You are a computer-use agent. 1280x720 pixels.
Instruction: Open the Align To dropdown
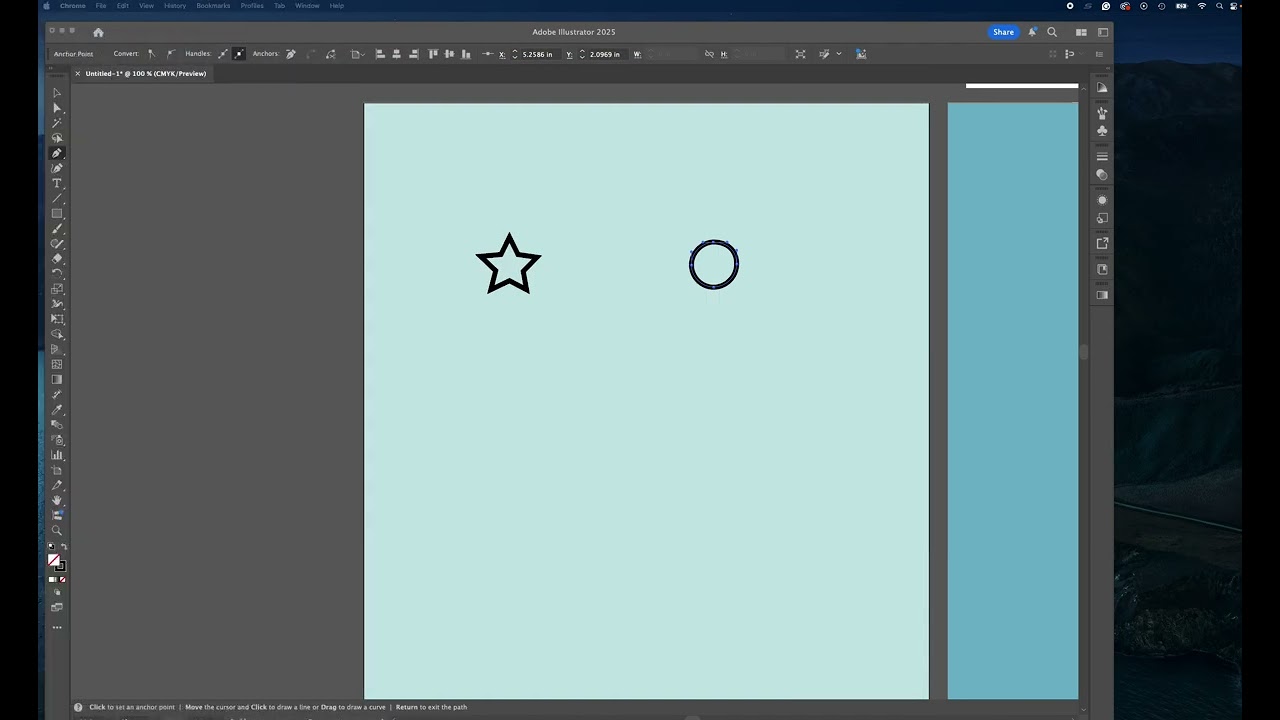[357, 54]
